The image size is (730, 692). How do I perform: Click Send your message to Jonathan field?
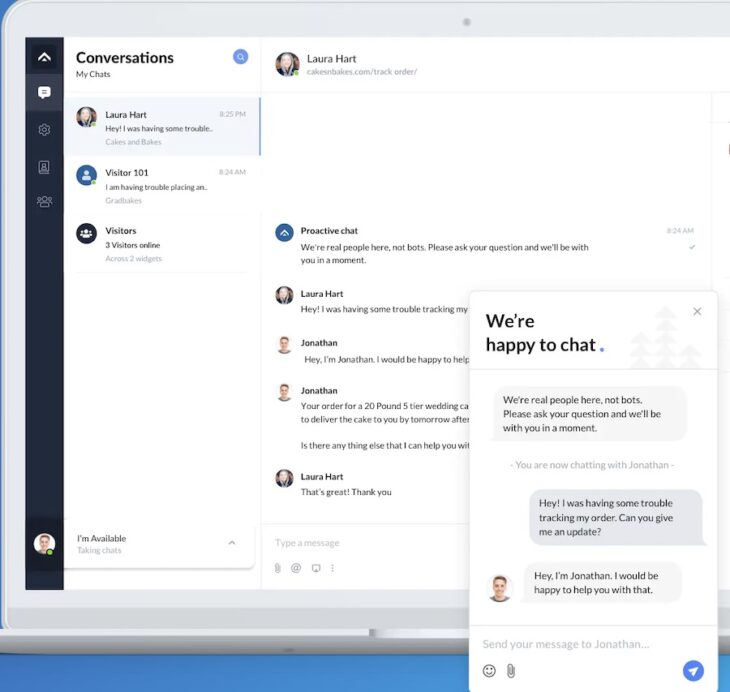click(x=566, y=644)
